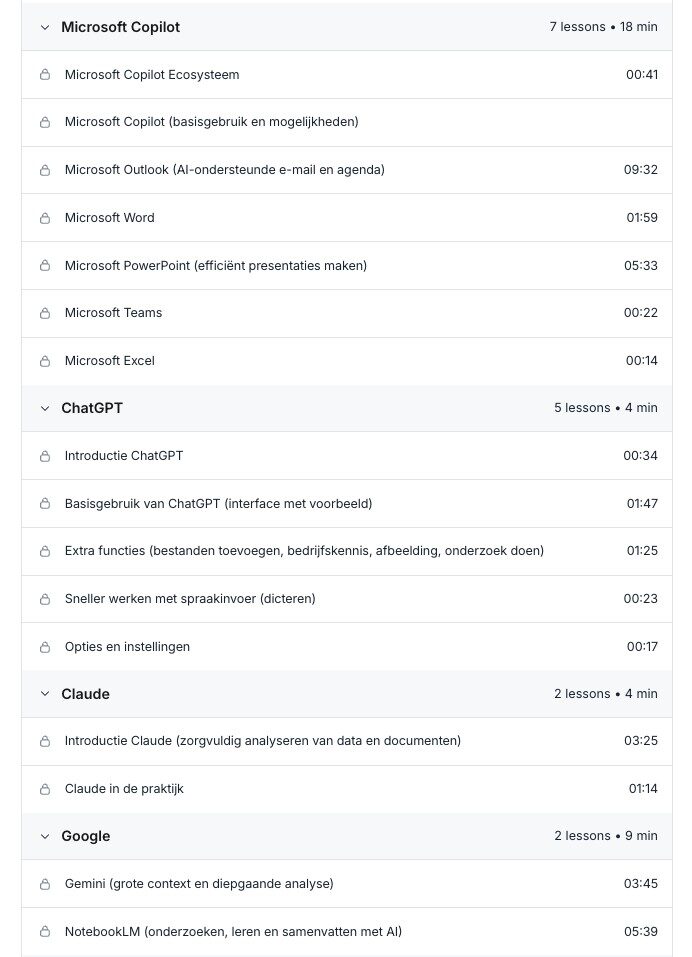Click lock icon beside Microsoft Teams lesson

tap(45, 313)
